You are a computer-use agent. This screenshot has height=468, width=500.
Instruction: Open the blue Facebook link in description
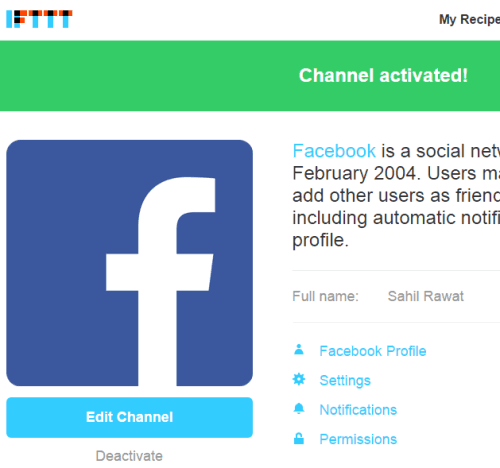pyautogui.click(x=334, y=151)
